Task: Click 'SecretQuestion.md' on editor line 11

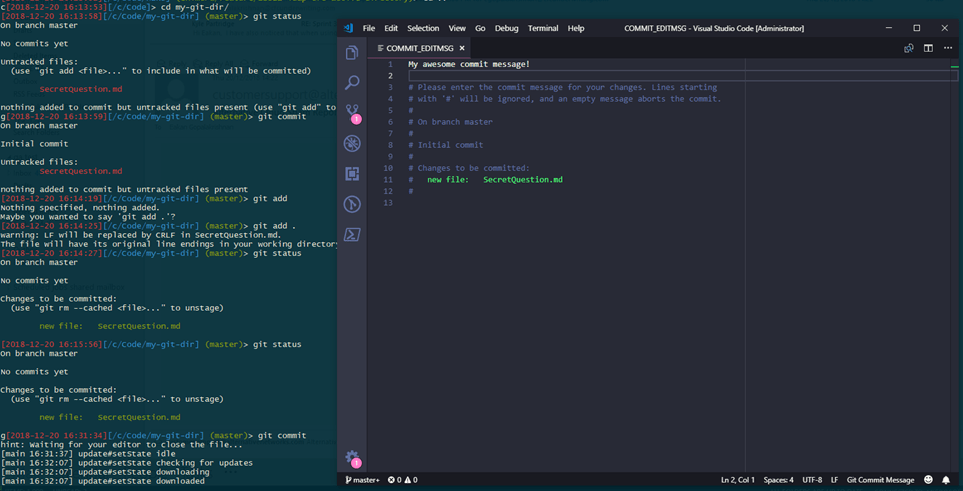Action: (x=523, y=180)
